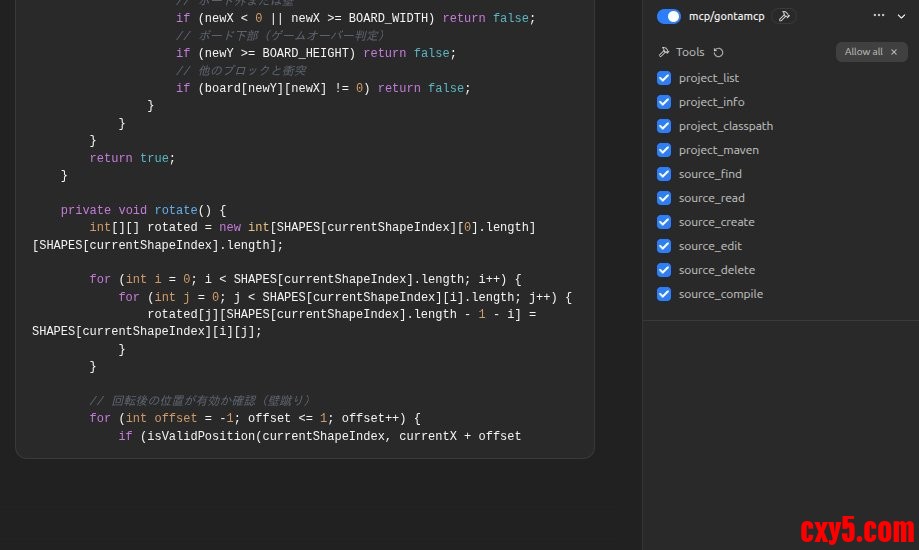The height and width of the screenshot is (550, 919).
Task: Toggle the project_maven checkbox
Action: (x=664, y=150)
